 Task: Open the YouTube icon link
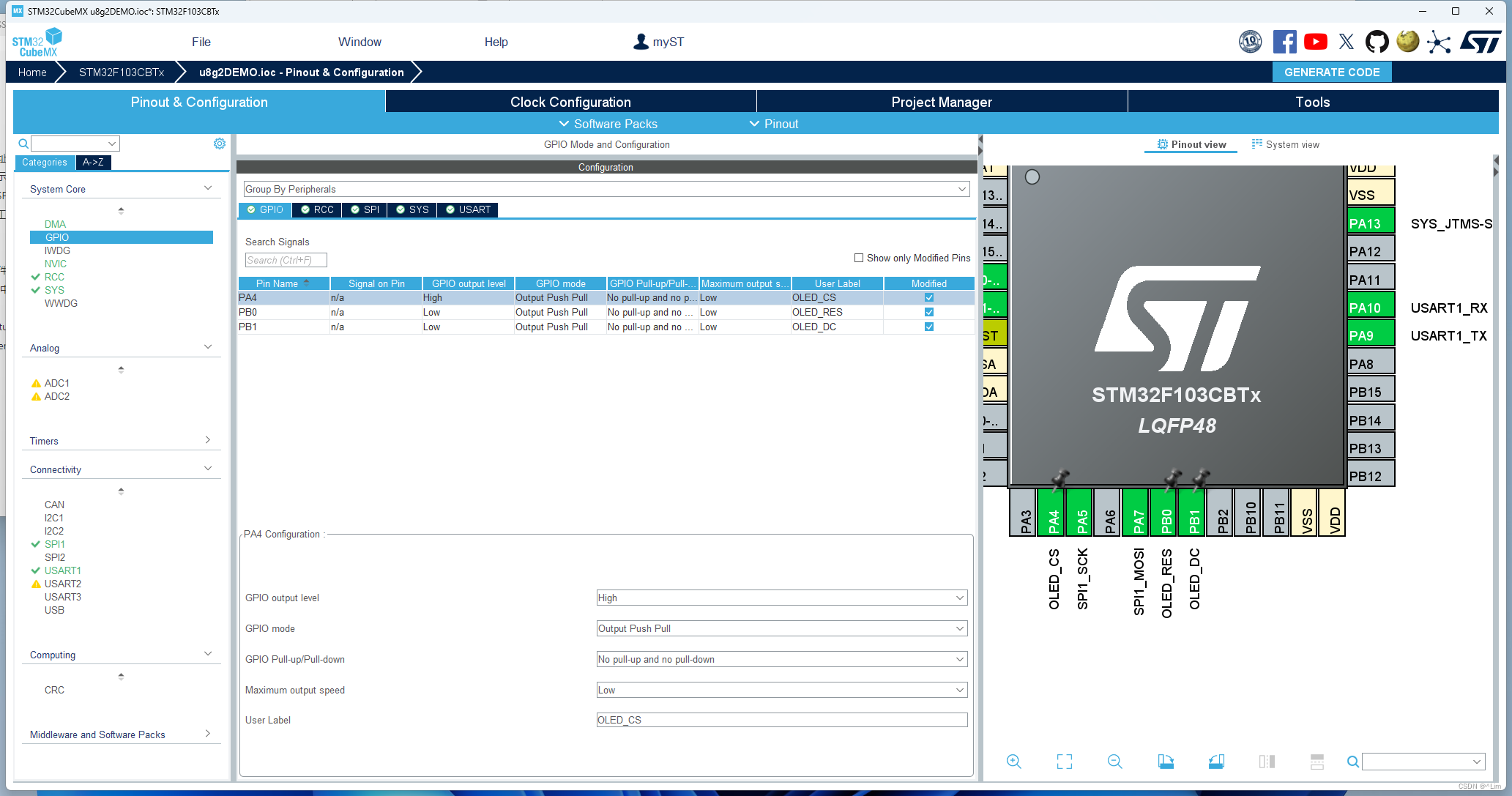point(1316,42)
